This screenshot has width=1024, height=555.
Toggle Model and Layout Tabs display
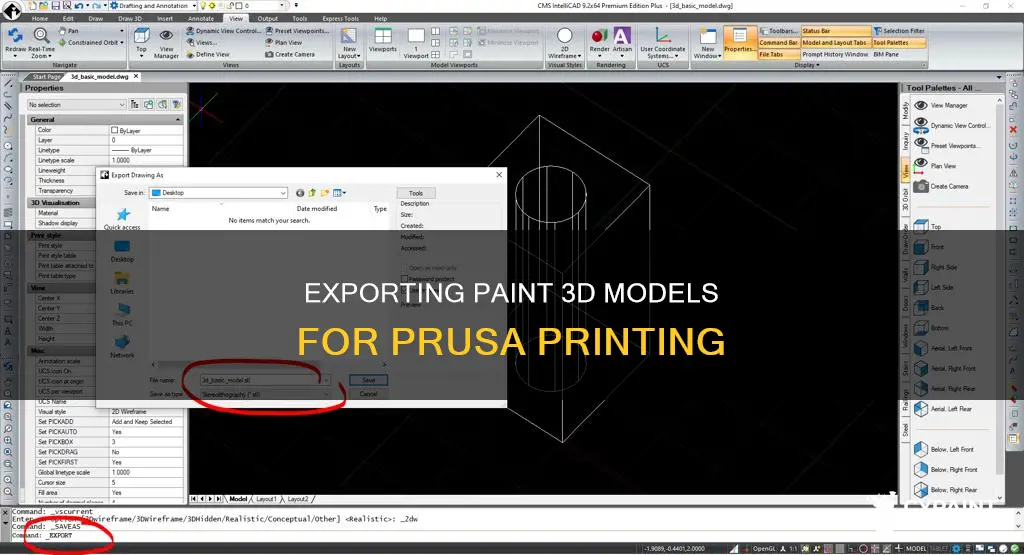pyautogui.click(x=835, y=42)
